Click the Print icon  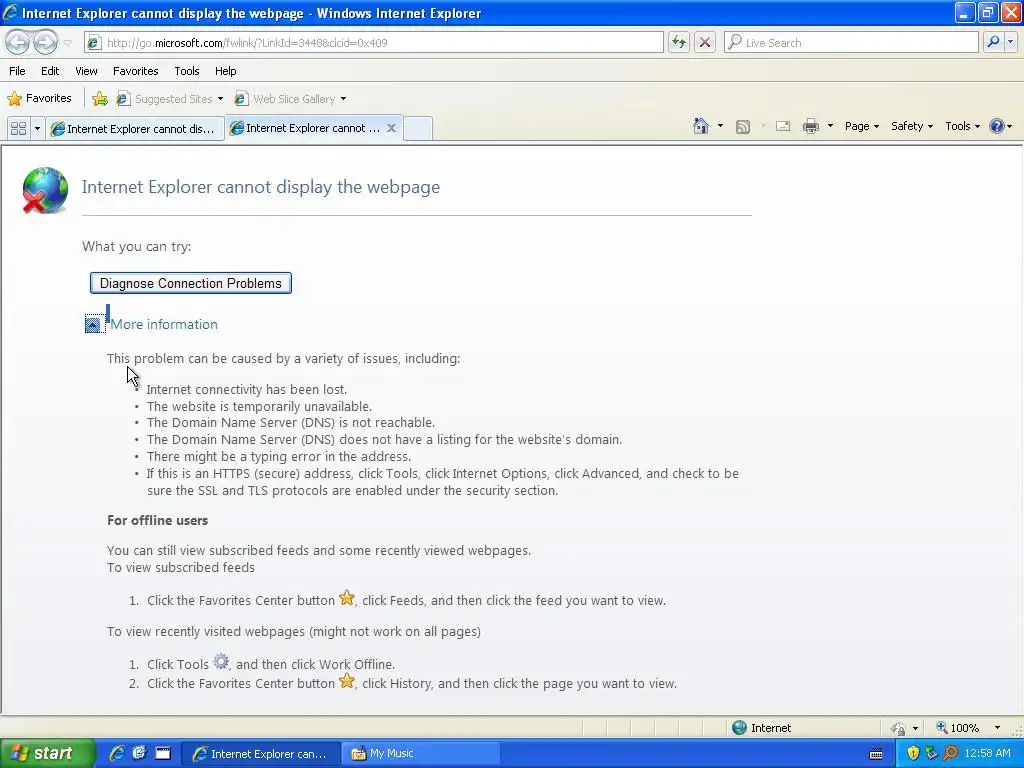(810, 127)
